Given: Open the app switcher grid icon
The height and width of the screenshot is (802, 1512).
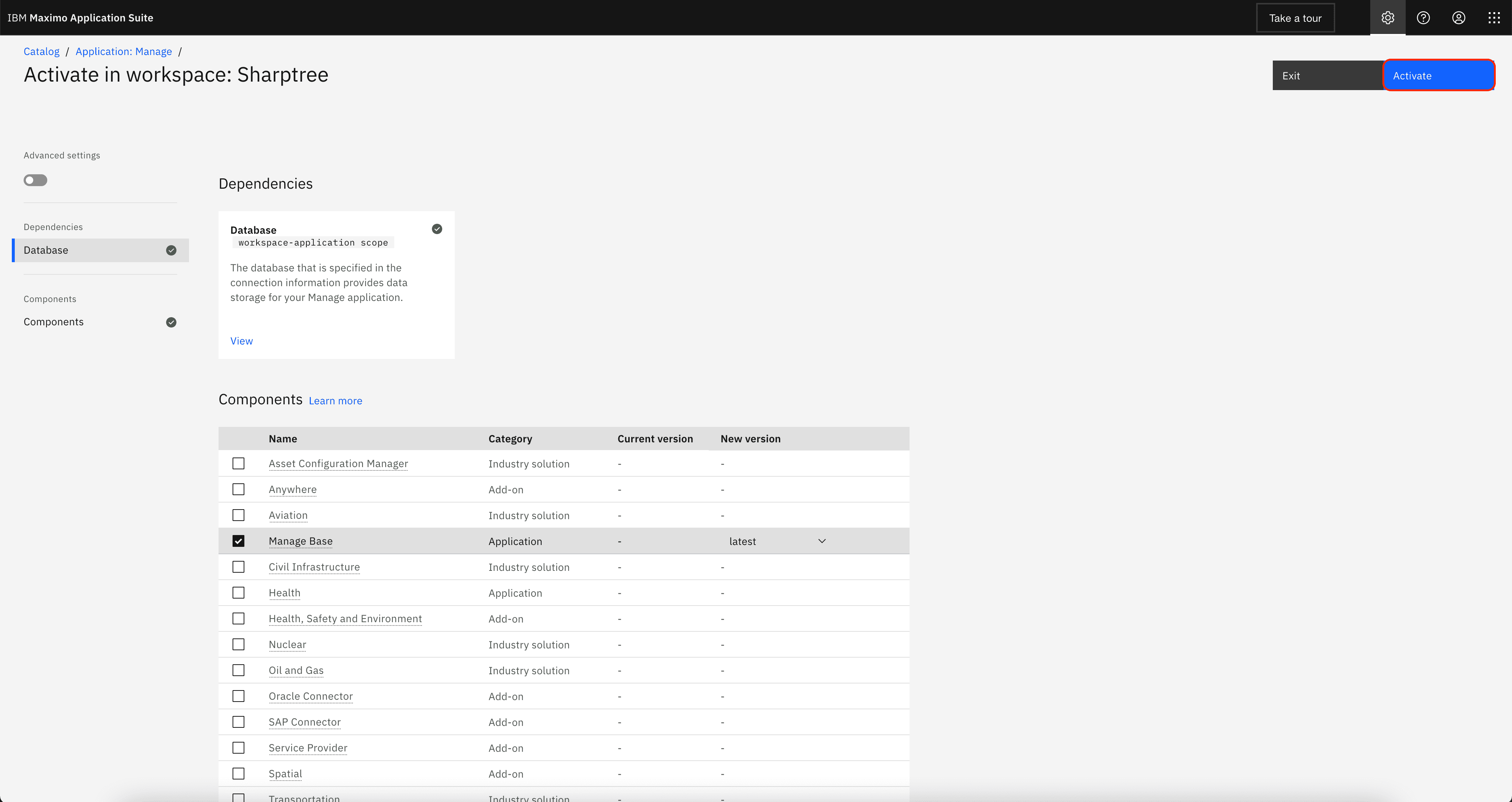Looking at the screenshot, I should (x=1494, y=18).
